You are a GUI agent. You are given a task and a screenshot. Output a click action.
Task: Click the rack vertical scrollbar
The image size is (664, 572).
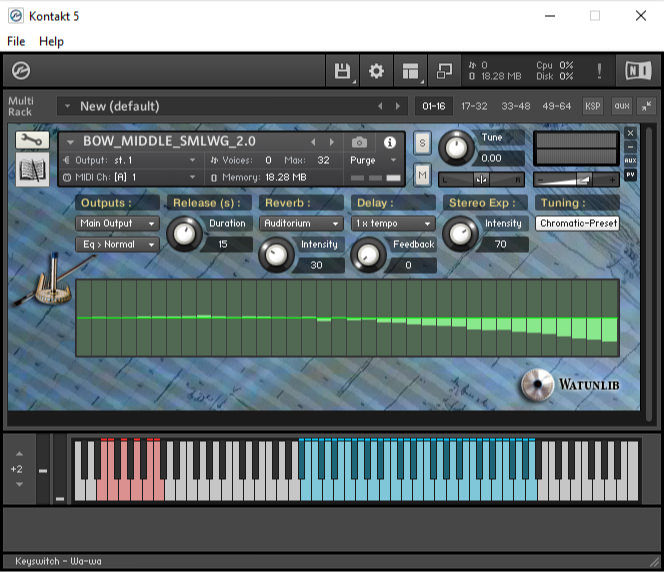point(648,273)
